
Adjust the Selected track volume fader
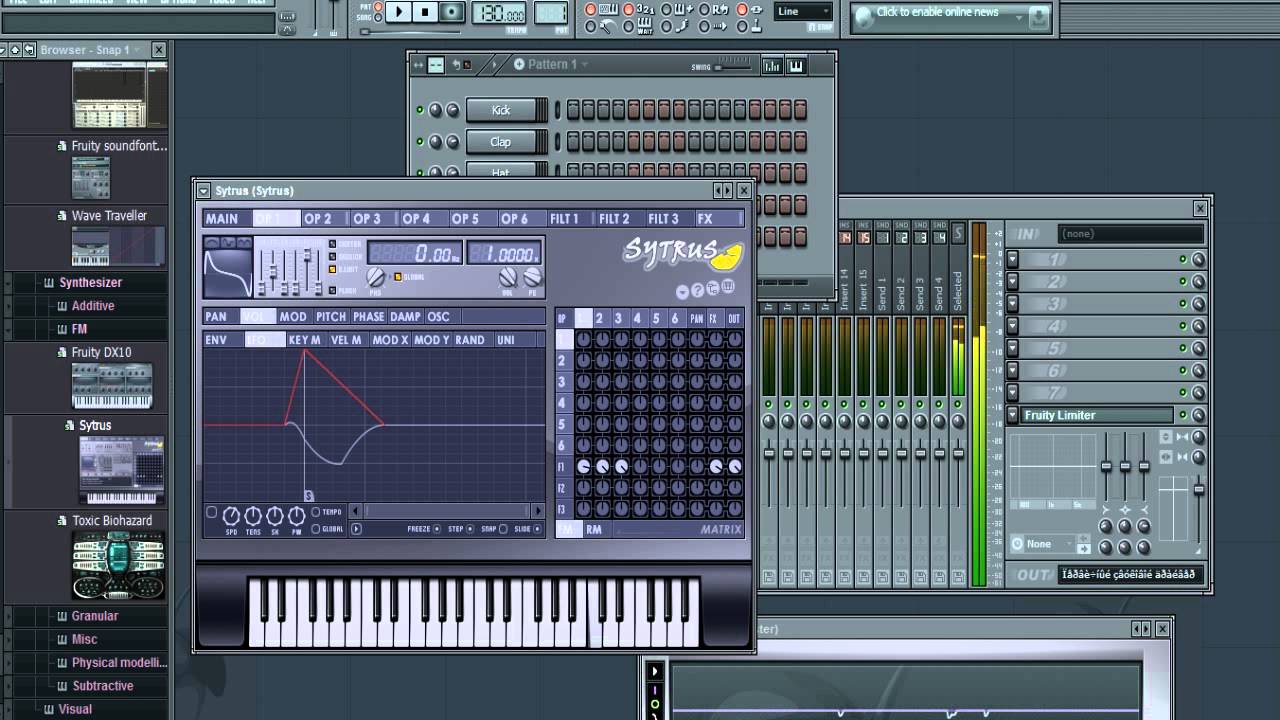coord(958,455)
